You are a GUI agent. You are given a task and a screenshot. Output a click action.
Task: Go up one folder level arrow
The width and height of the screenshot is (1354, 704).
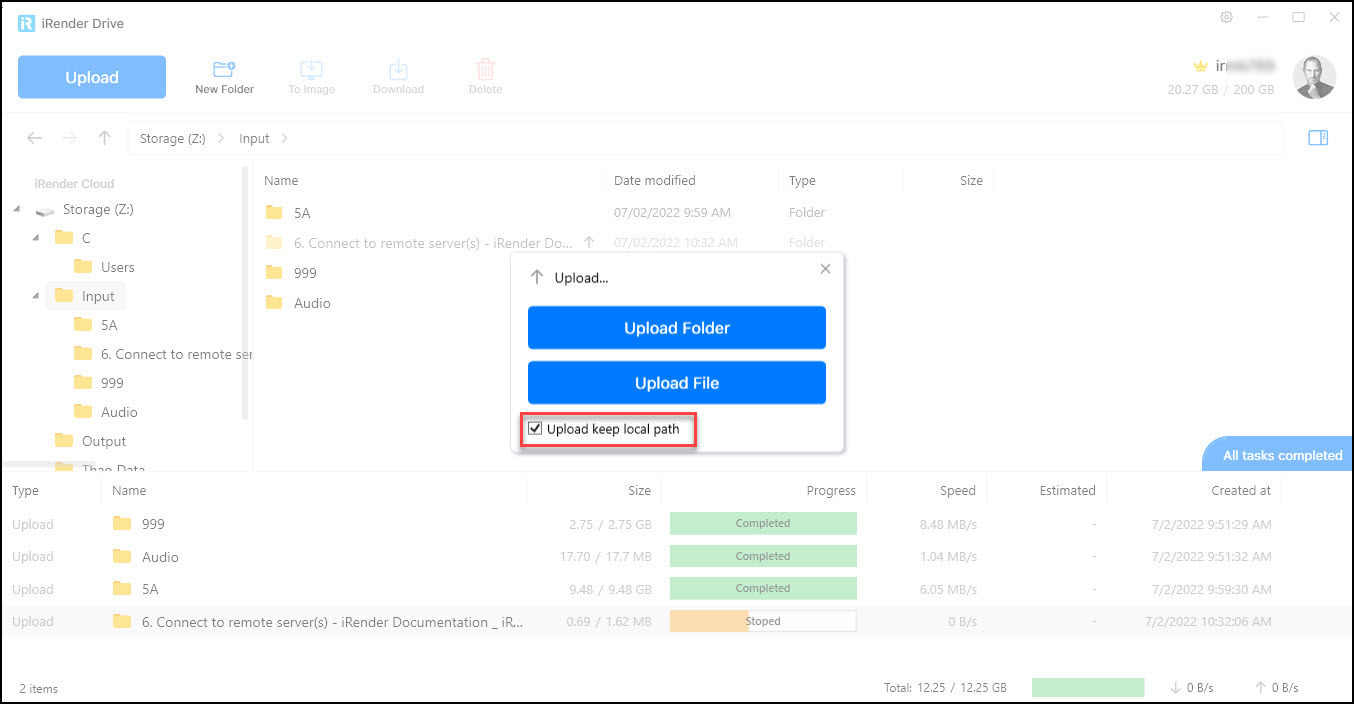pyautogui.click(x=104, y=138)
